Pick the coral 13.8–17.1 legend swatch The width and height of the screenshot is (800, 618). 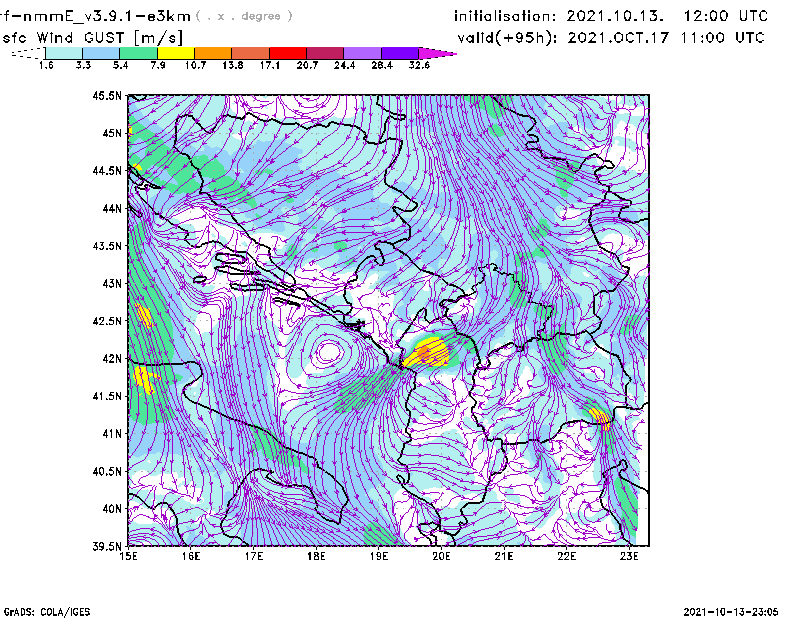pos(251,53)
